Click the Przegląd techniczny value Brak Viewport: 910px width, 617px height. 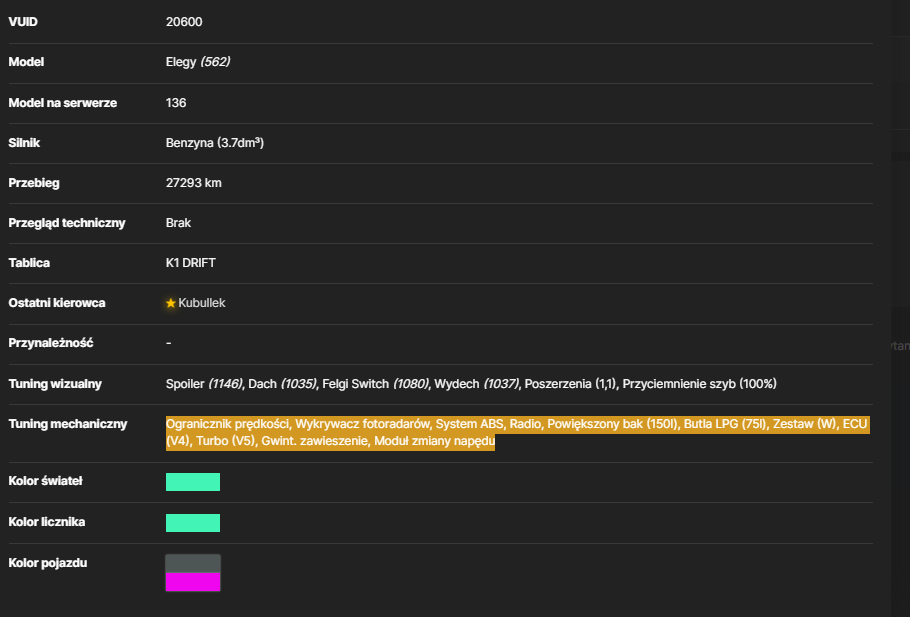tap(178, 223)
